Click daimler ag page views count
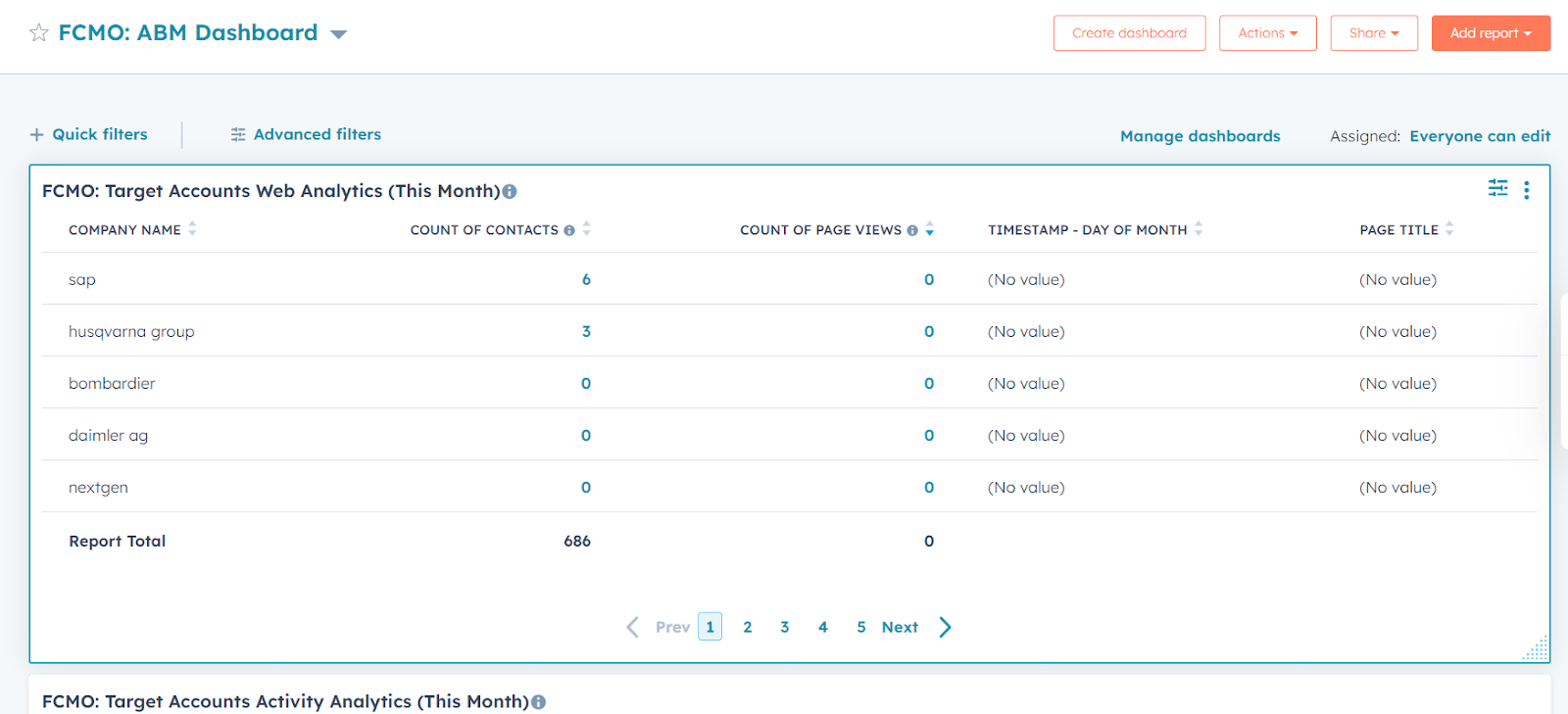Image resolution: width=1568 pixels, height=714 pixels. (x=929, y=435)
